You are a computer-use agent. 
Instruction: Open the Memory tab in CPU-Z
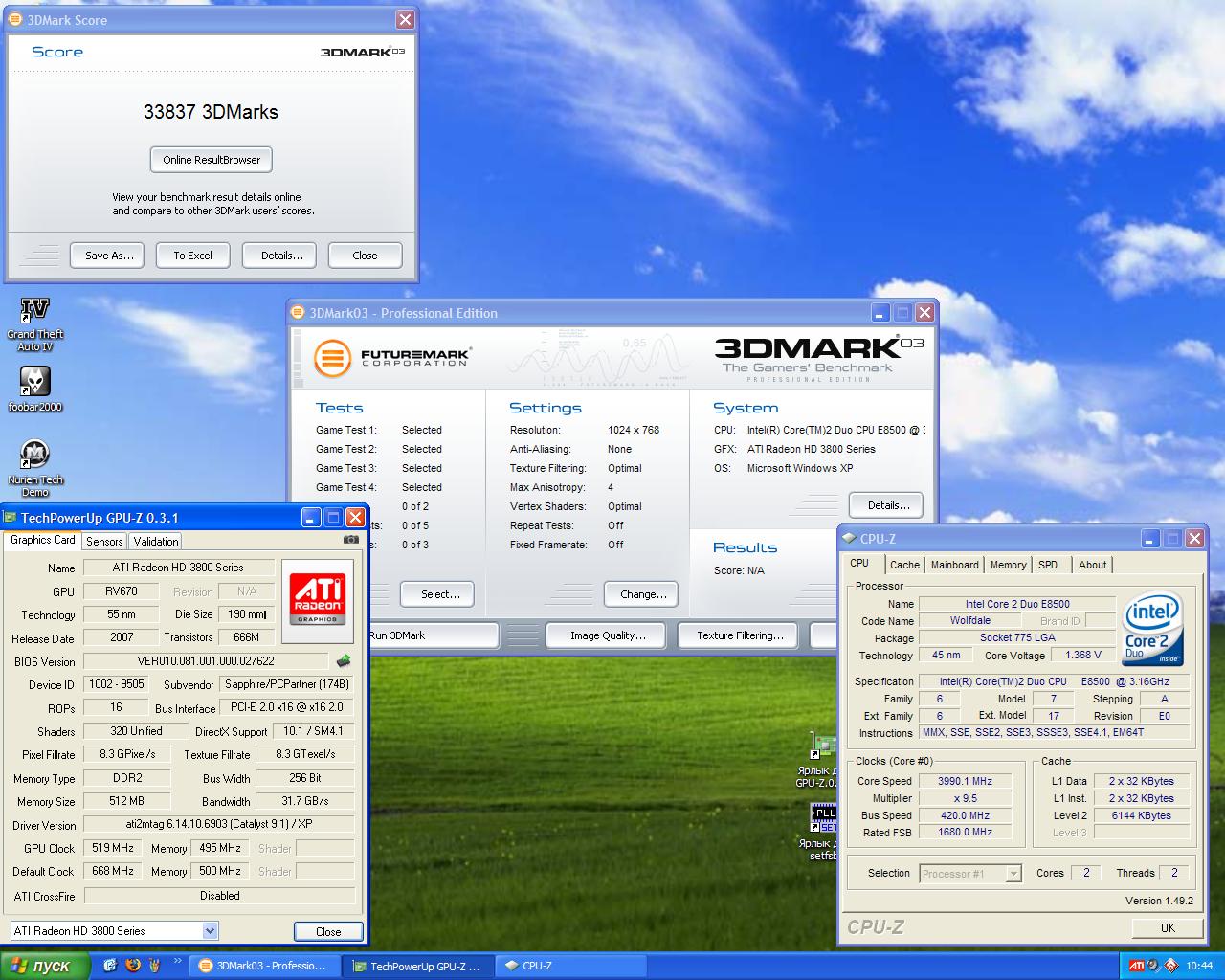(1008, 565)
